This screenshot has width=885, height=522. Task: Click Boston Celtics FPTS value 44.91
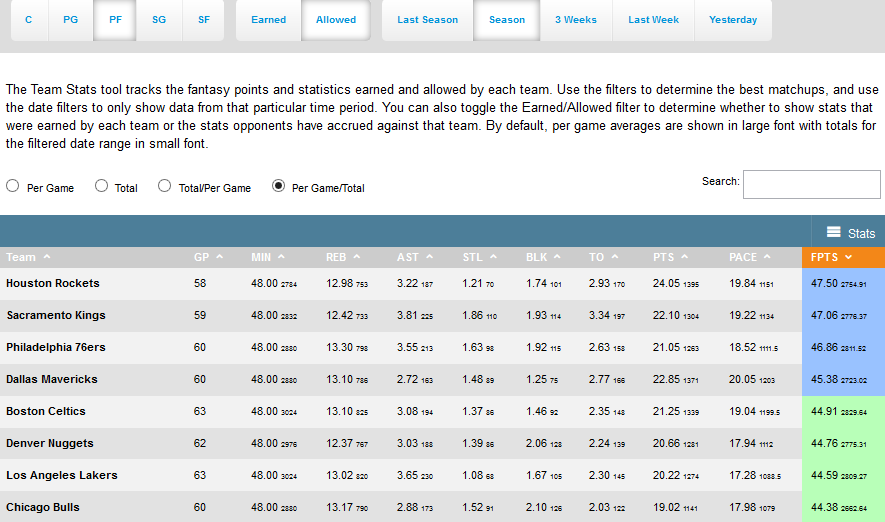pyautogui.click(x=824, y=411)
